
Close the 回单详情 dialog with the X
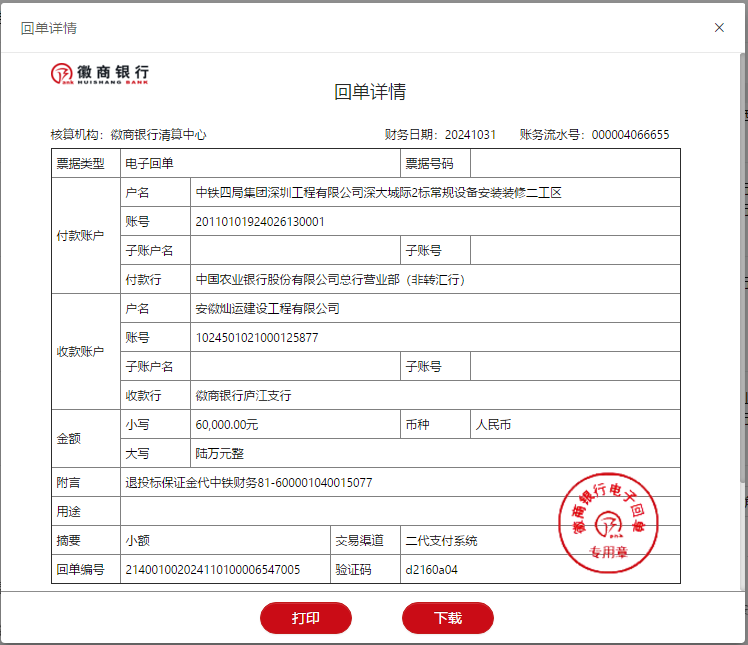[719, 27]
